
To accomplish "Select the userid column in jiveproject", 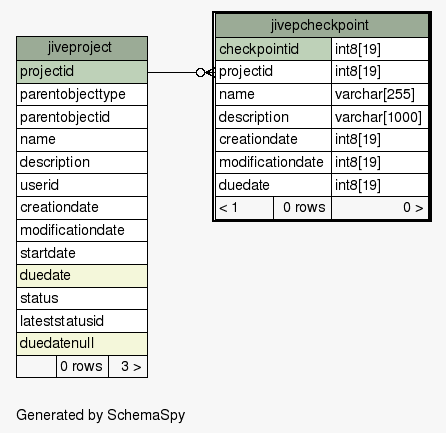I will coord(82,185).
